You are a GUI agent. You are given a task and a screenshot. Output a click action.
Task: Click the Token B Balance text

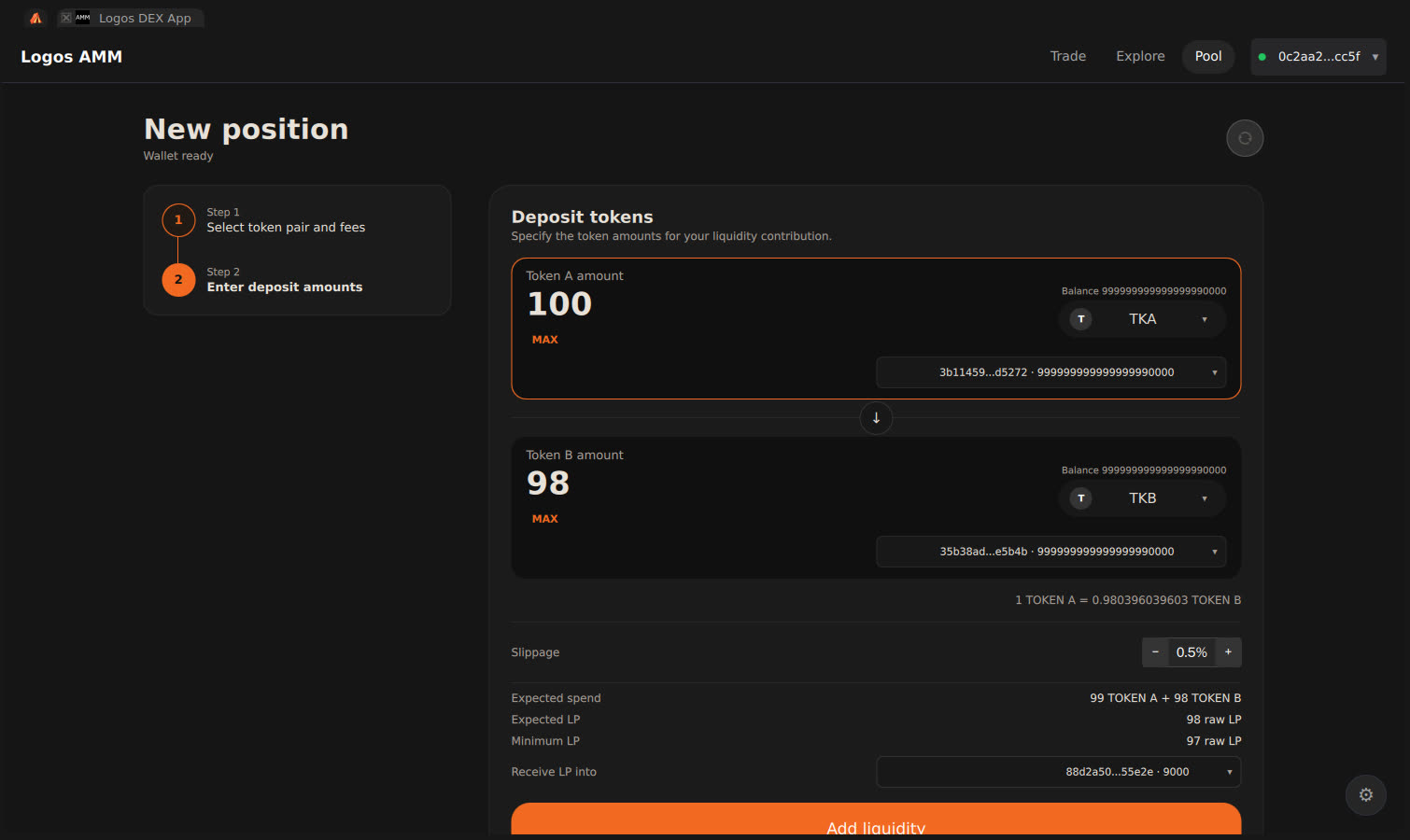point(1144,470)
